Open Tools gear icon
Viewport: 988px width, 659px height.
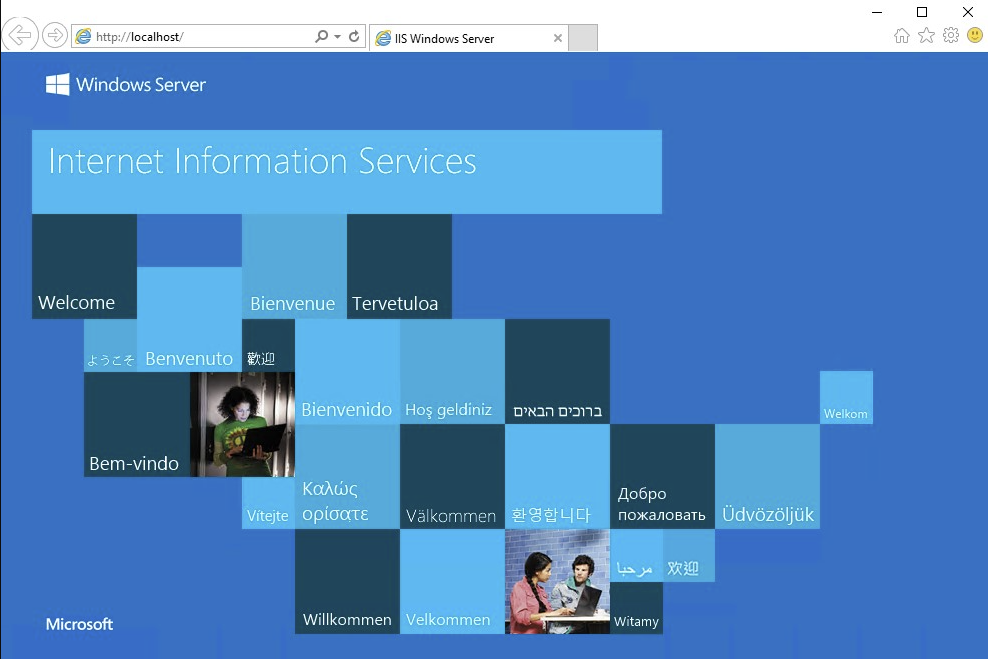[x=951, y=35]
